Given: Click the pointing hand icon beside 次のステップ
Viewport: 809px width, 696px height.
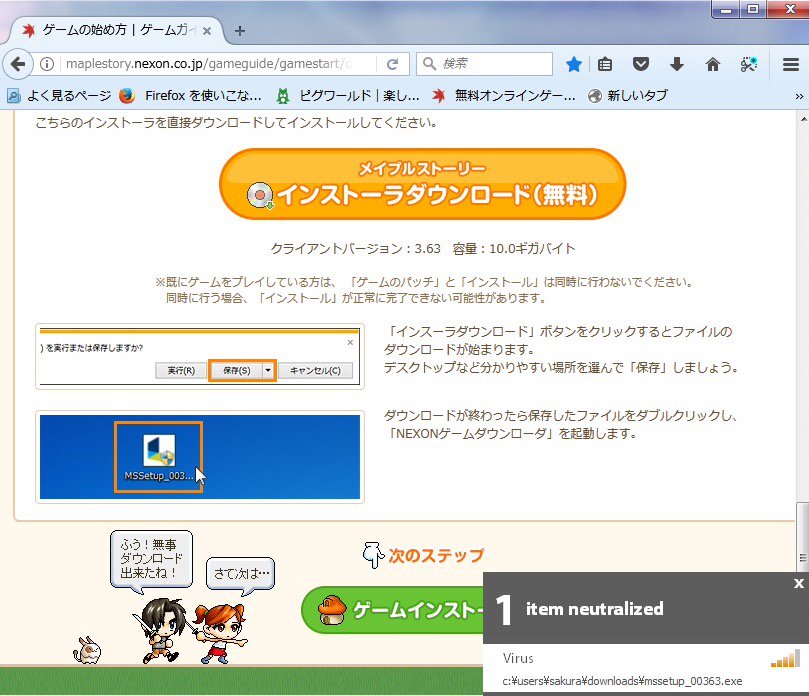Looking at the screenshot, I should 373,555.
